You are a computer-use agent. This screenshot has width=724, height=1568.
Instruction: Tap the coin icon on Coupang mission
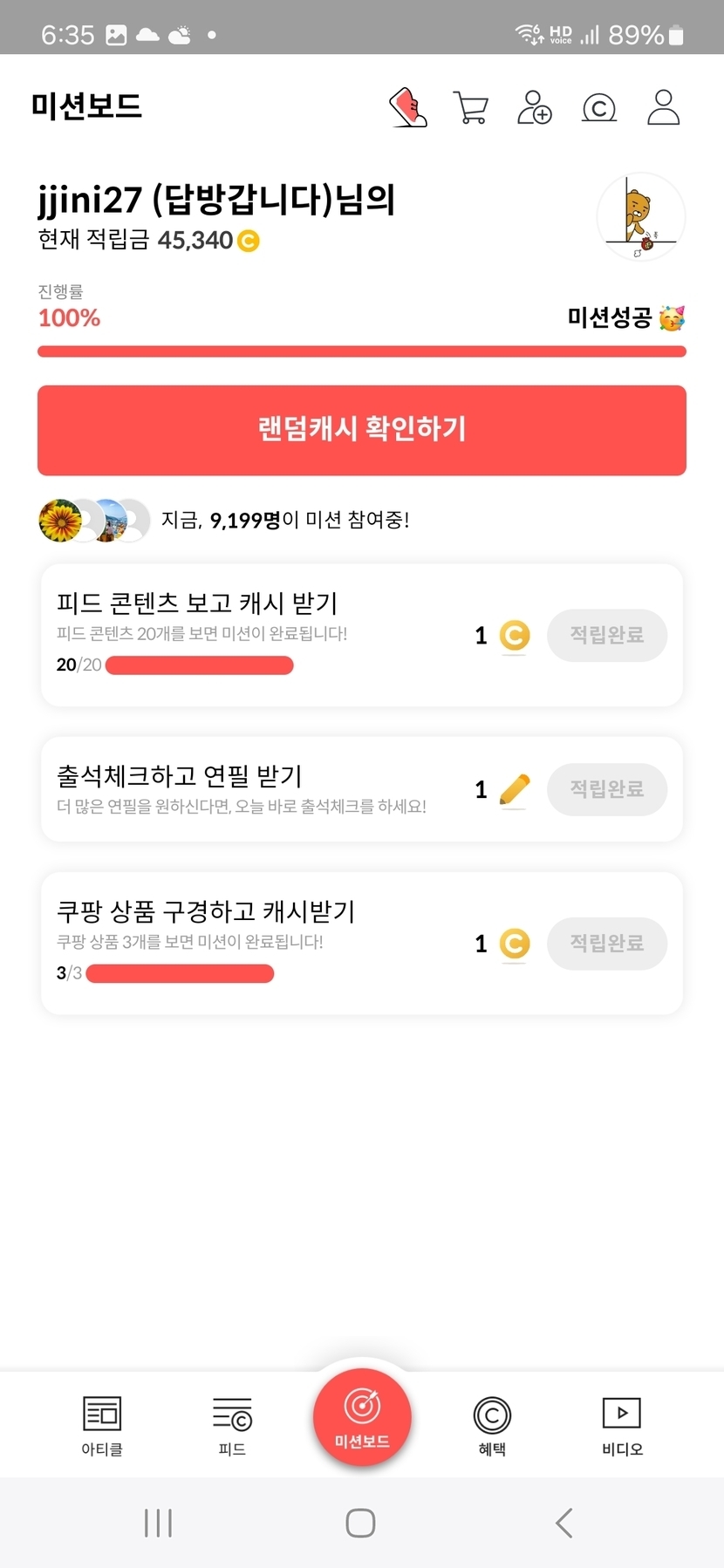[x=515, y=944]
